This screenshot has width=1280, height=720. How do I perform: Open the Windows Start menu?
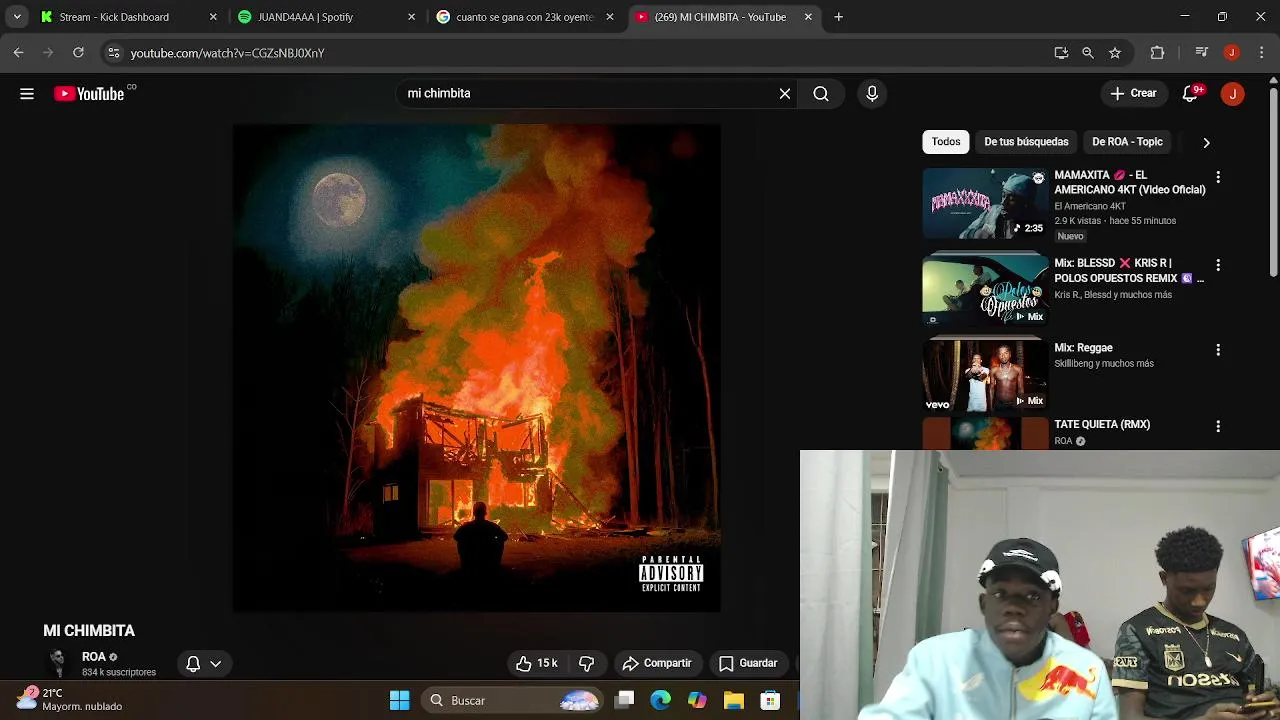[x=399, y=700]
